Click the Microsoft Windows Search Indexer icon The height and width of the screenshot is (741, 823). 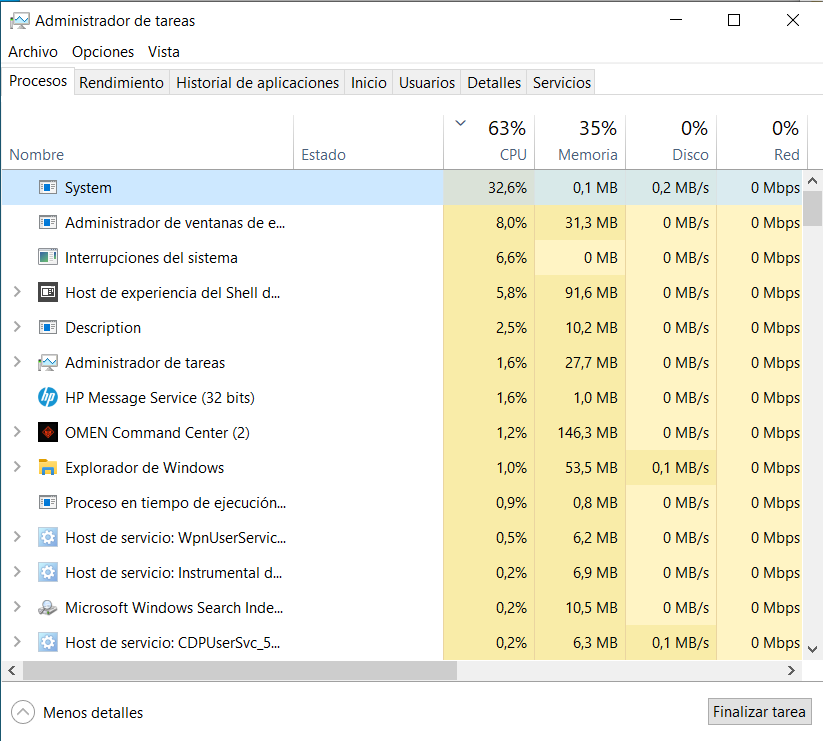pos(48,608)
